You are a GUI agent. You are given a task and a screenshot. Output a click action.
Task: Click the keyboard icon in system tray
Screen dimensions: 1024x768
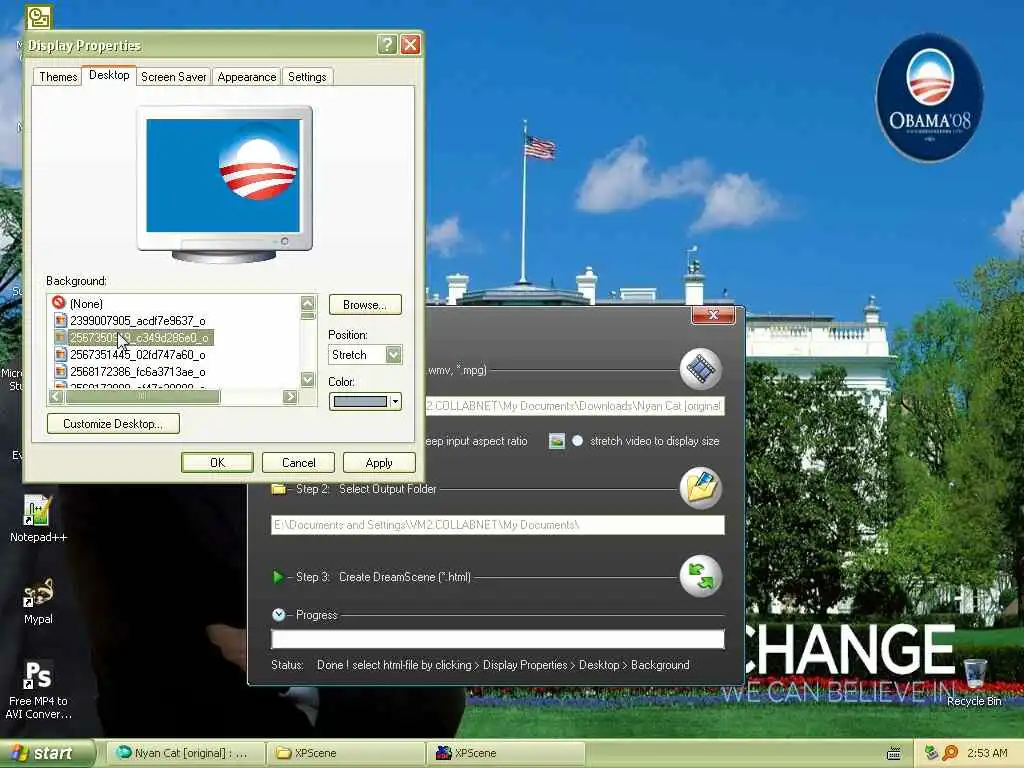[894, 754]
